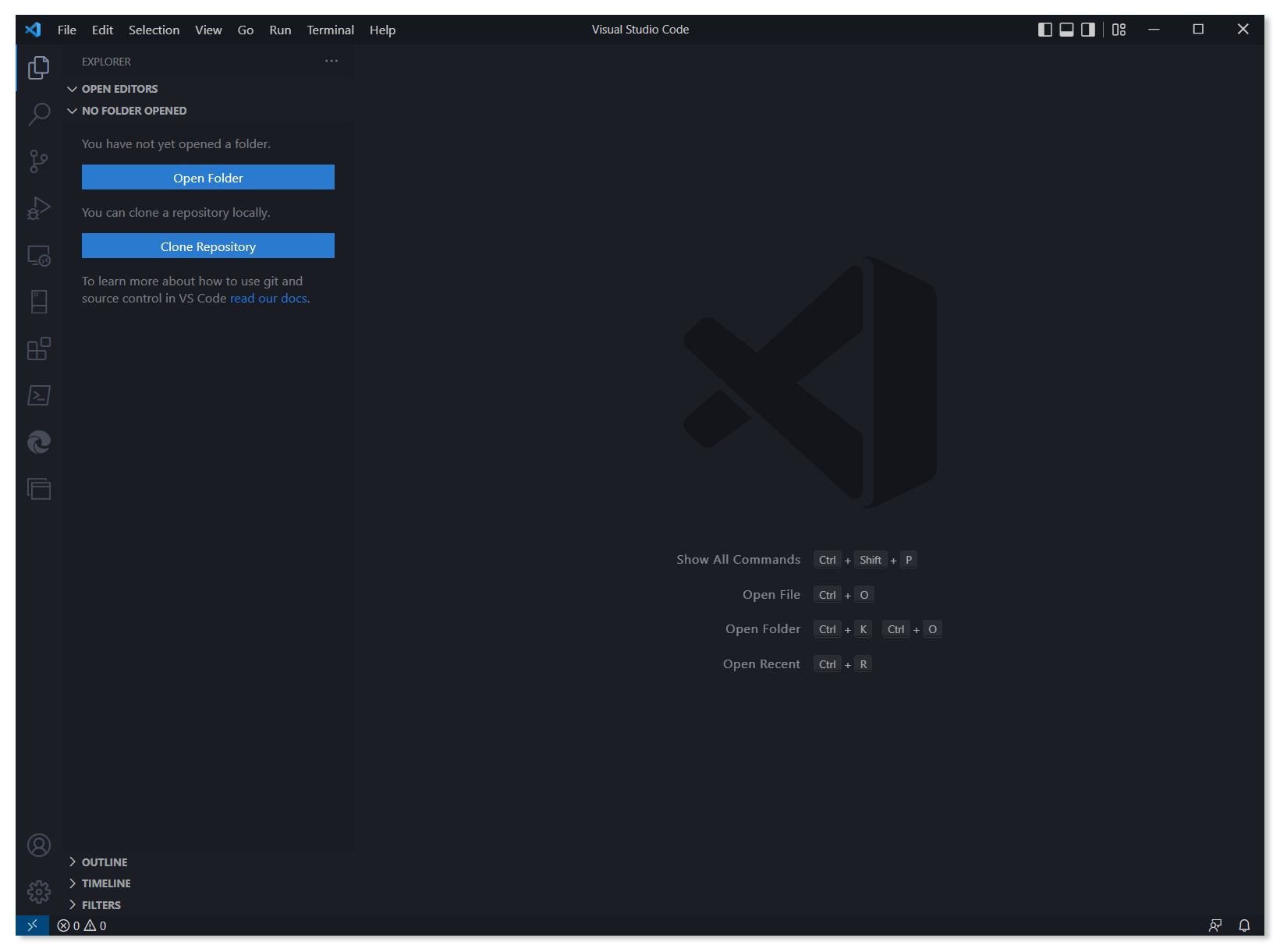This screenshot has height=952, width=1280.
Task: Open the Explorer view in activity bar
Action: tap(39, 68)
